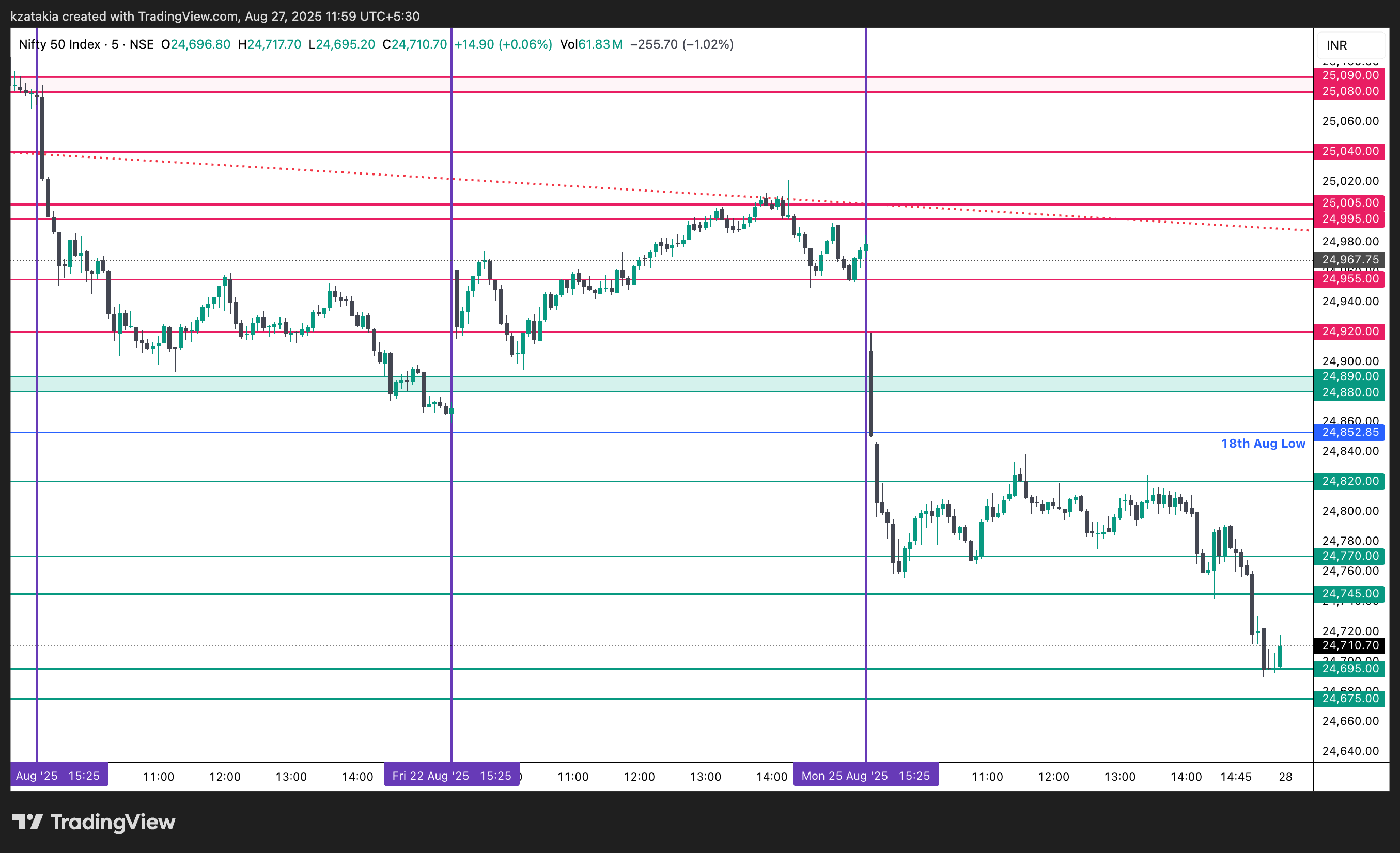Click the Fri 22 Aug '25 15:25 date marker
This screenshot has height=853, width=1400.
point(452,776)
